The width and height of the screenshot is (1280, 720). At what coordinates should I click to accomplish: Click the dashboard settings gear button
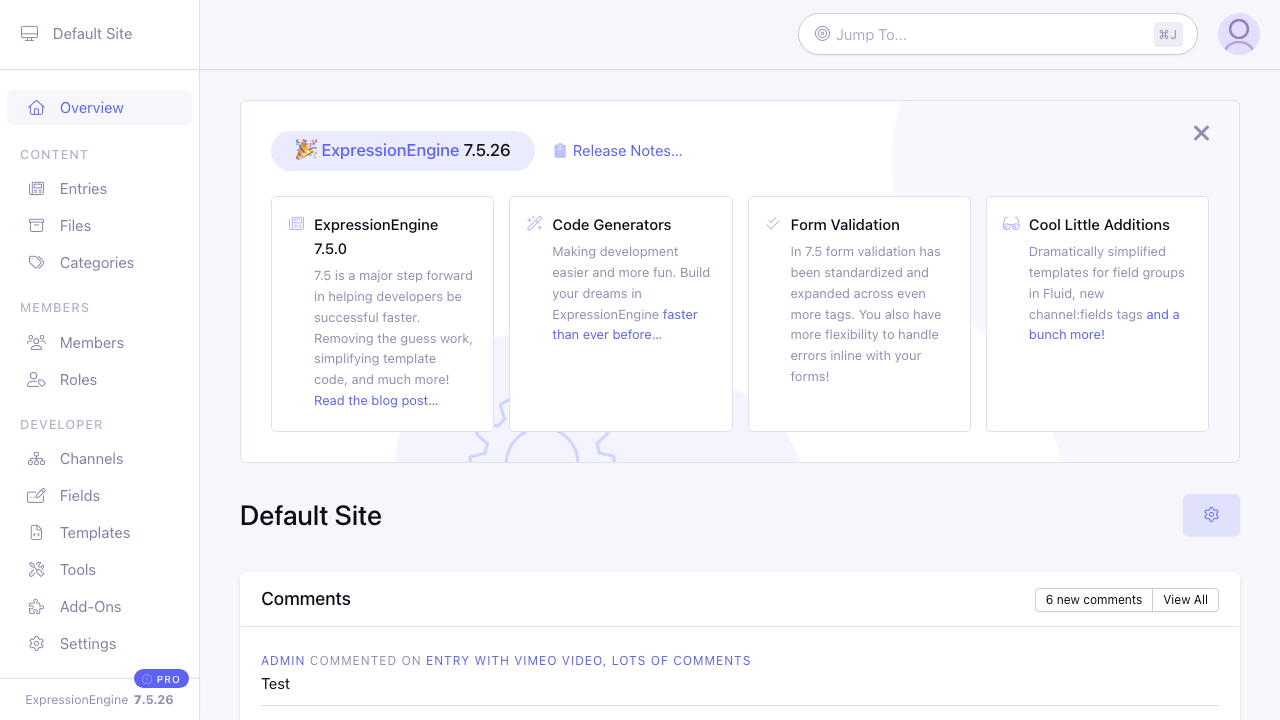1211,515
